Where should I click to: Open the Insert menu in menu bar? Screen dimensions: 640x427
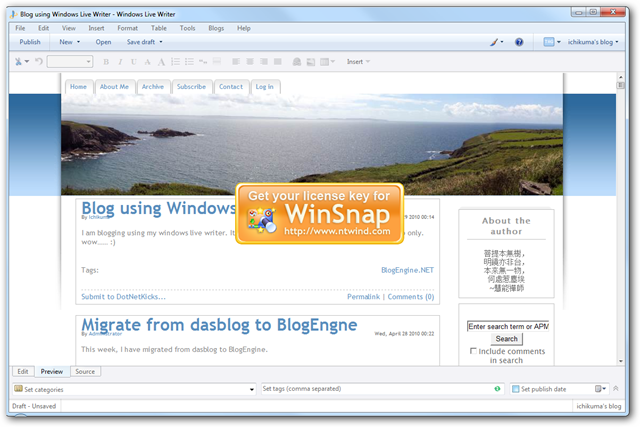pos(95,28)
